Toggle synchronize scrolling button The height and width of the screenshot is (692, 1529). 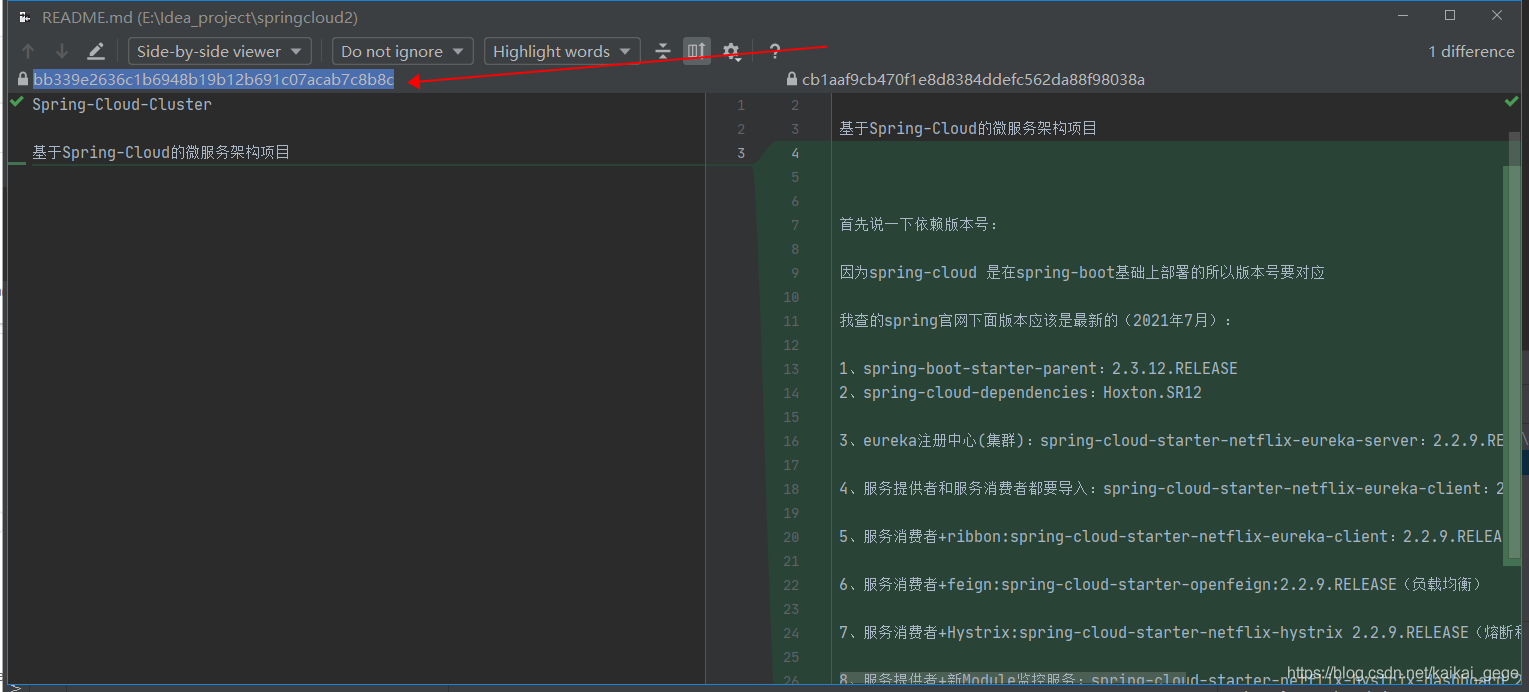[697, 51]
